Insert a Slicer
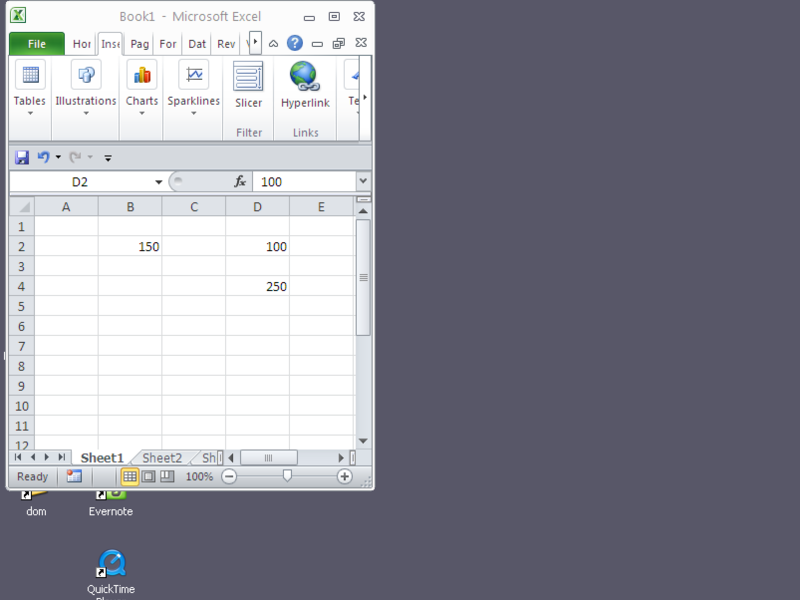The image size is (800, 600). [248, 85]
